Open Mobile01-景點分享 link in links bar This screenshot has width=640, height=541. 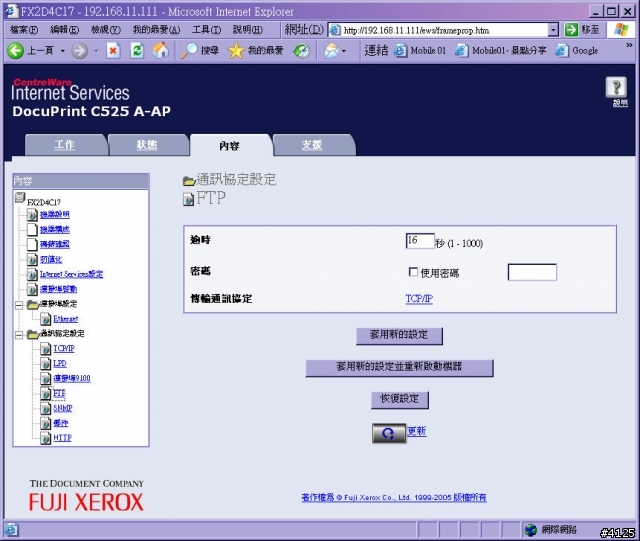(x=500, y=51)
